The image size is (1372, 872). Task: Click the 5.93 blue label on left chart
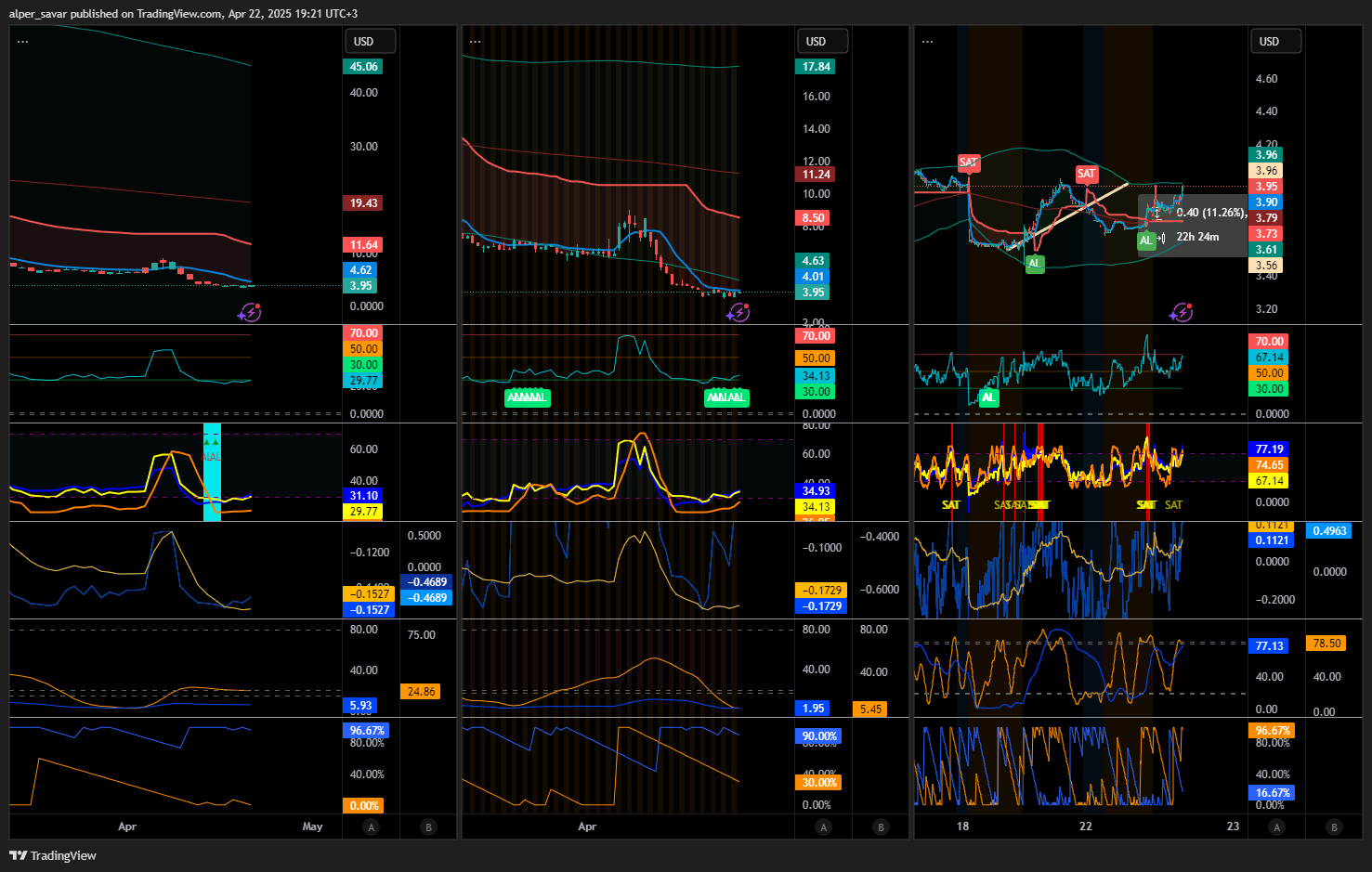360,706
